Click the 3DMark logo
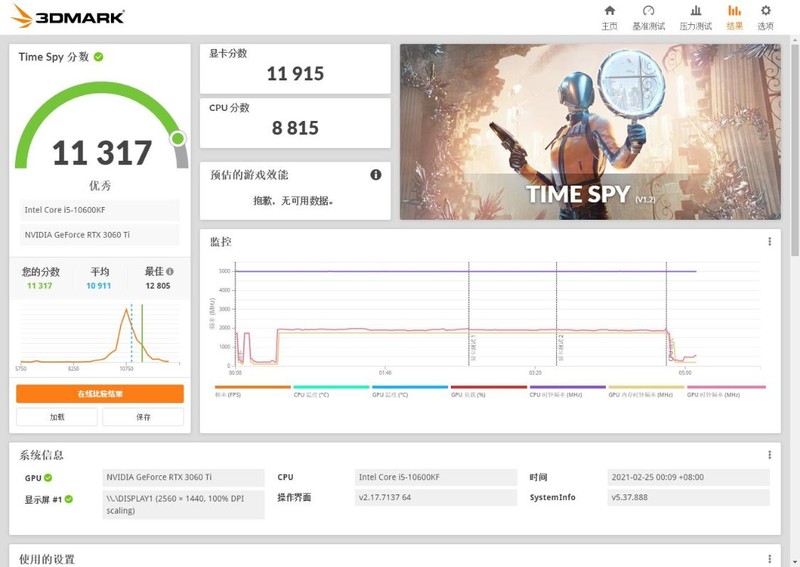 (x=67, y=16)
